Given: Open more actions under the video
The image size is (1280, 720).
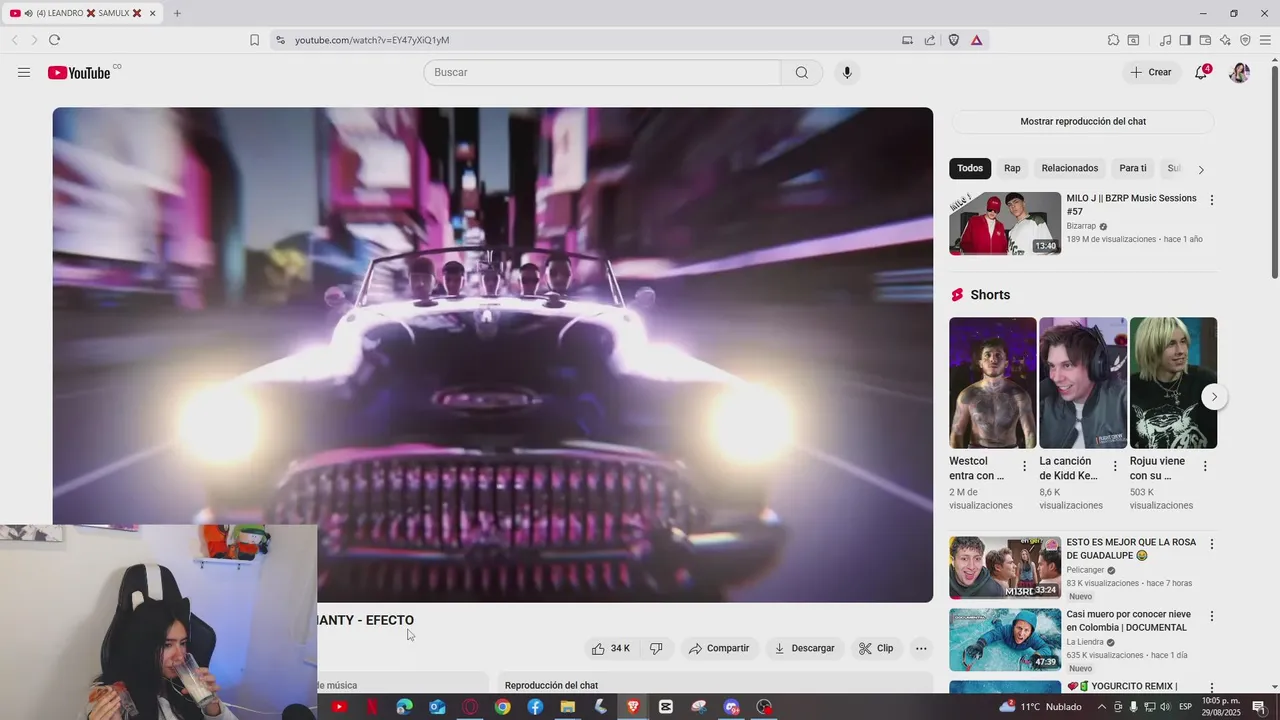Looking at the screenshot, I should click(921, 648).
